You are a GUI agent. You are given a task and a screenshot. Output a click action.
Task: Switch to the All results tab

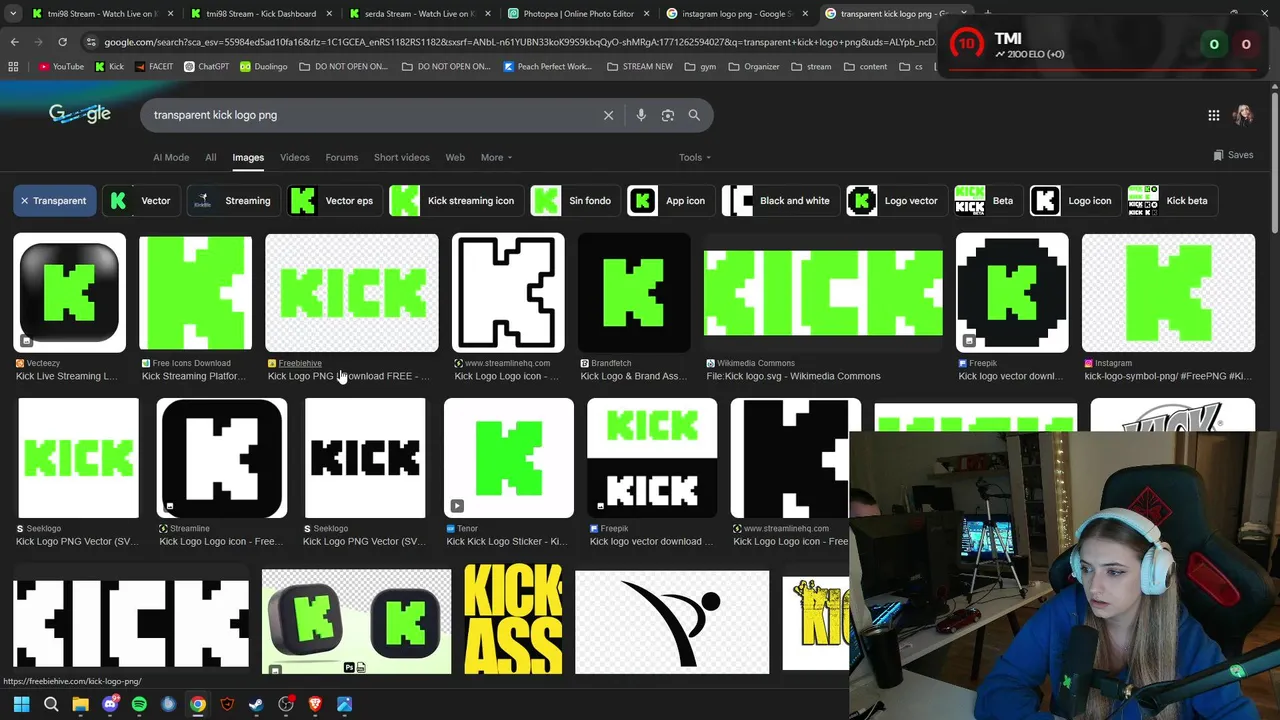pyautogui.click(x=211, y=157)
